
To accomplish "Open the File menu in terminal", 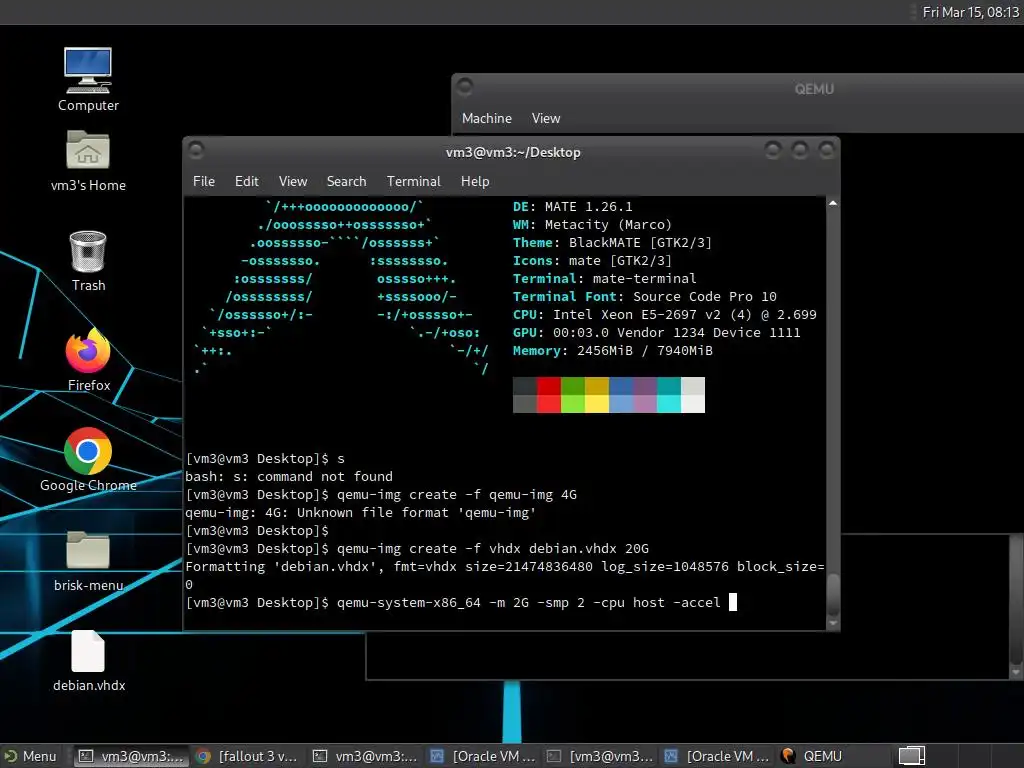I will 204,182.
